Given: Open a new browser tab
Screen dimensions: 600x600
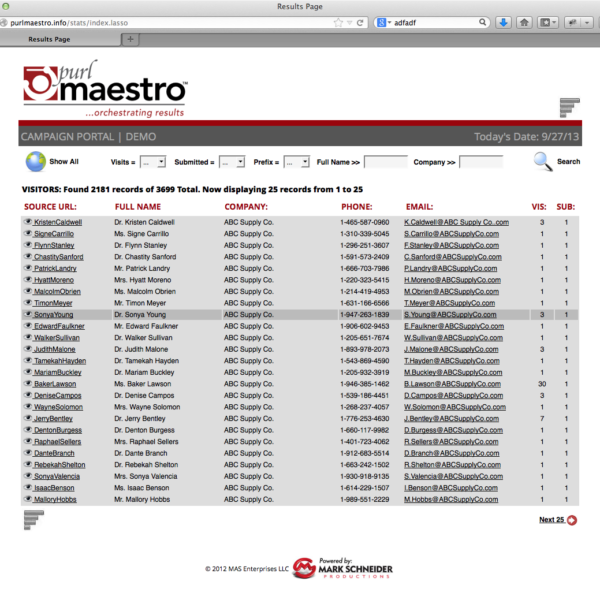Looking at the screenshot, I should click(130, 39).
